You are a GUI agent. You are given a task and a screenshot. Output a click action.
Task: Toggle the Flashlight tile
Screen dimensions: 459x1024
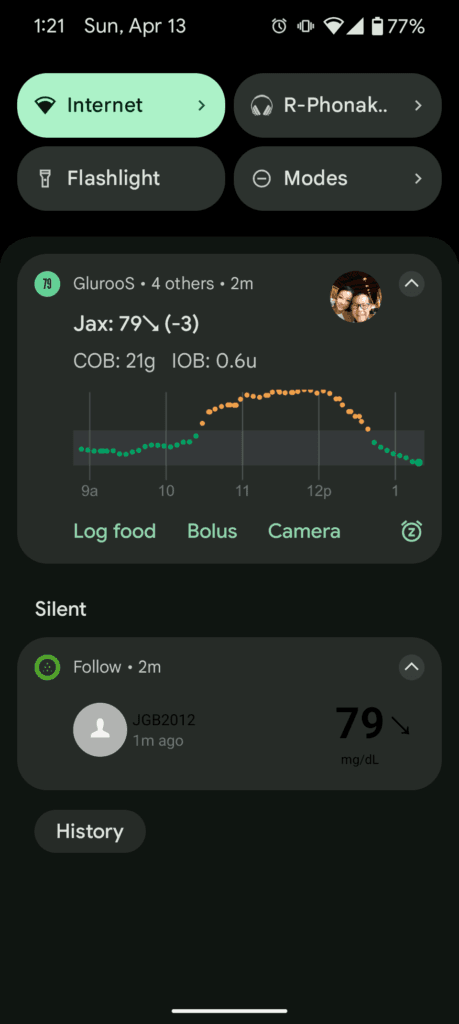click(x=121, y=178)
